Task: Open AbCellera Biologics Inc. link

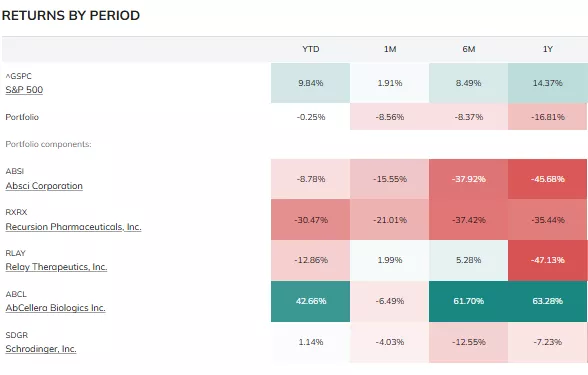Action: (x=55, y=308)
